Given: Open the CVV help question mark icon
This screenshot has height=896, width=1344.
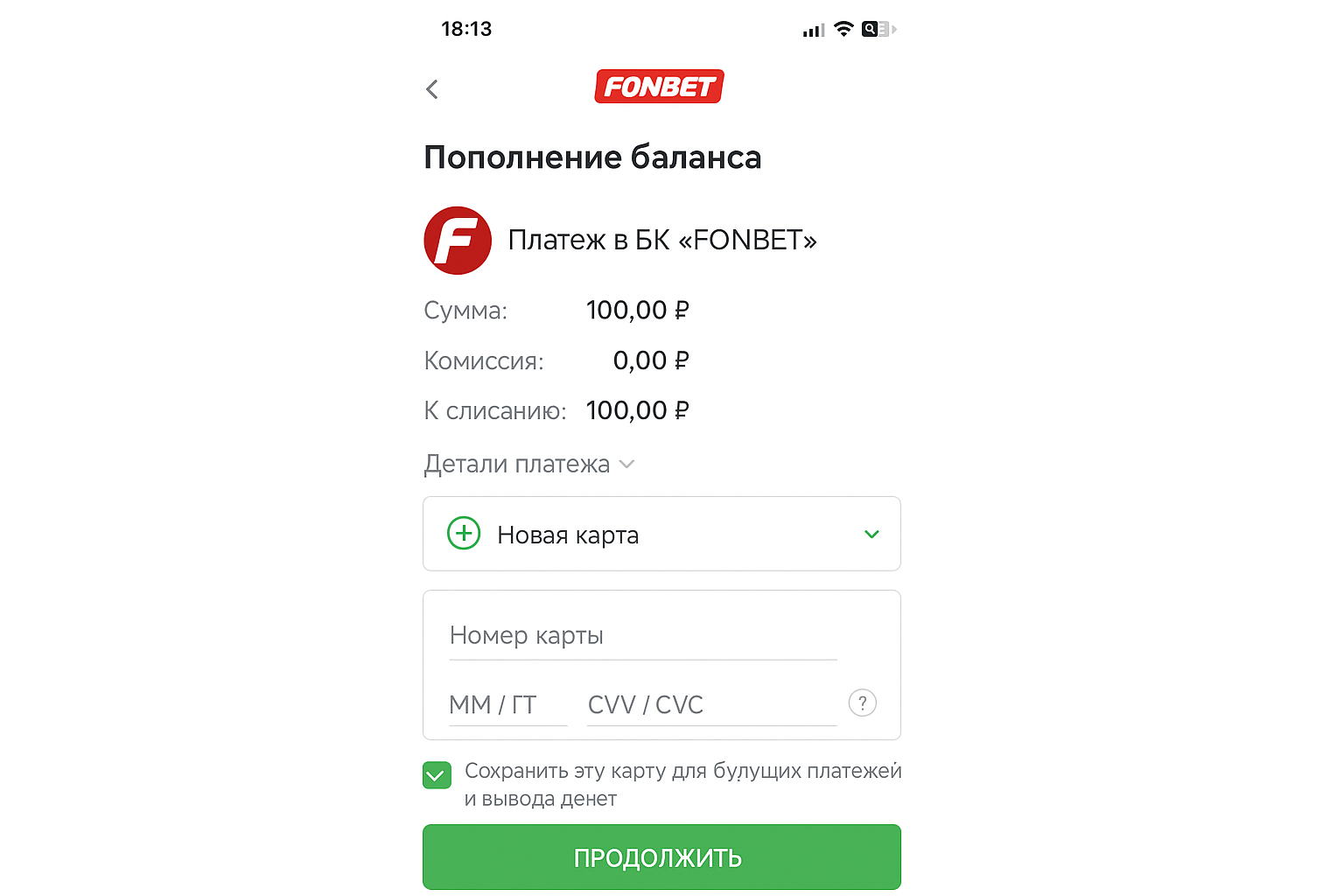Looking at the screenshot, I should pos(863,703).
